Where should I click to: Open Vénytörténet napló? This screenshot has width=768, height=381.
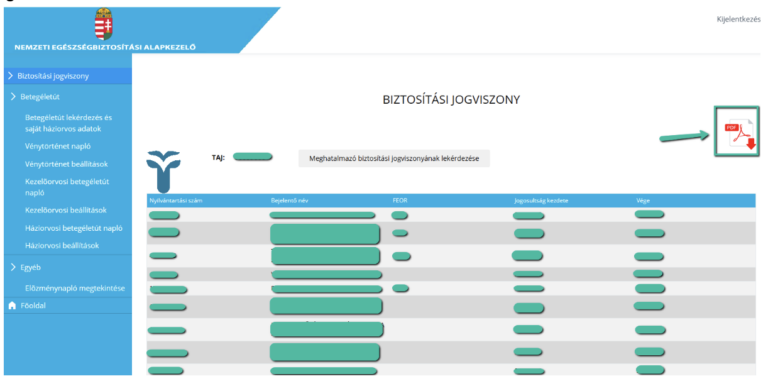click(x=58, y=146)
